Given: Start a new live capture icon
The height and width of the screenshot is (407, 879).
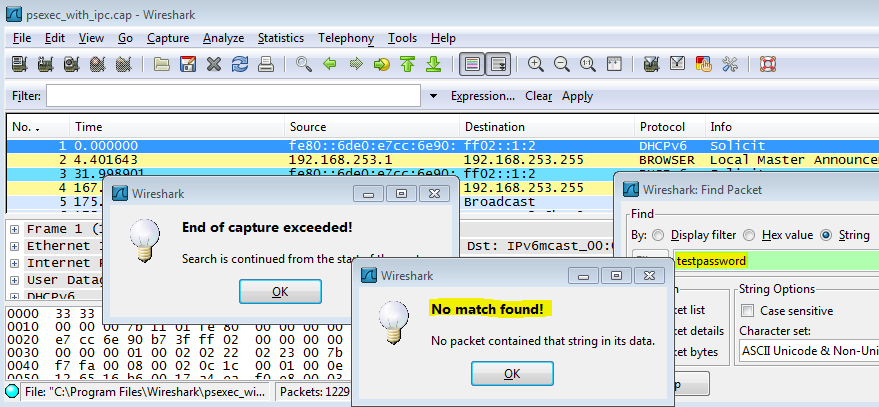Looking at the screenshot, I should pos(71,64).
